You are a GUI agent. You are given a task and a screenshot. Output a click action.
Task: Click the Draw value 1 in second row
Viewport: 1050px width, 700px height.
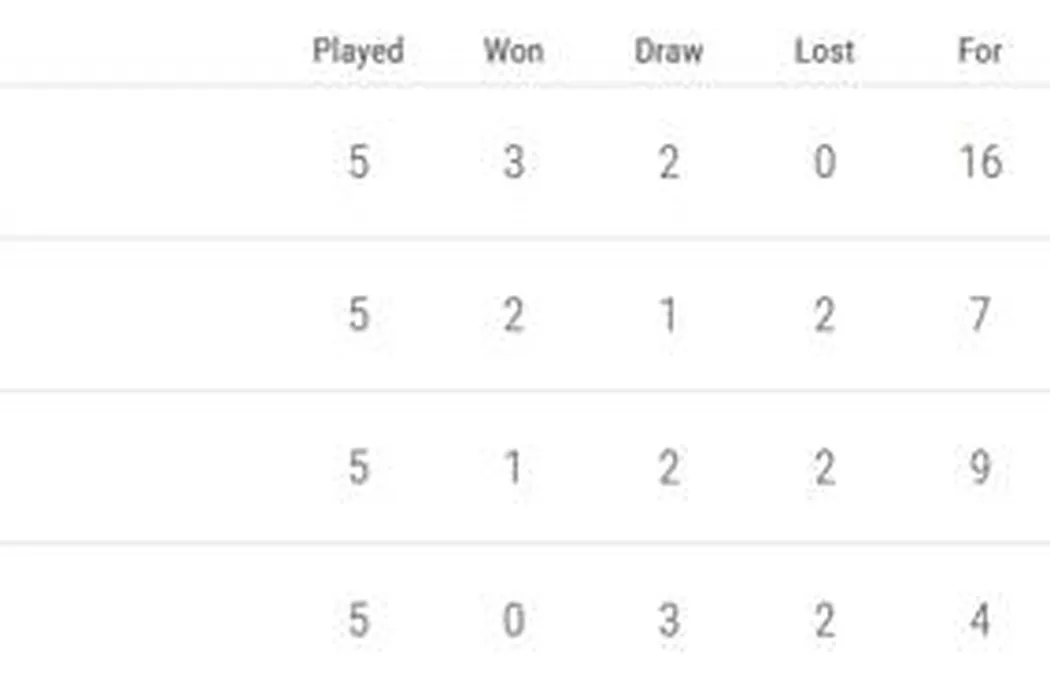coord(668,315)
